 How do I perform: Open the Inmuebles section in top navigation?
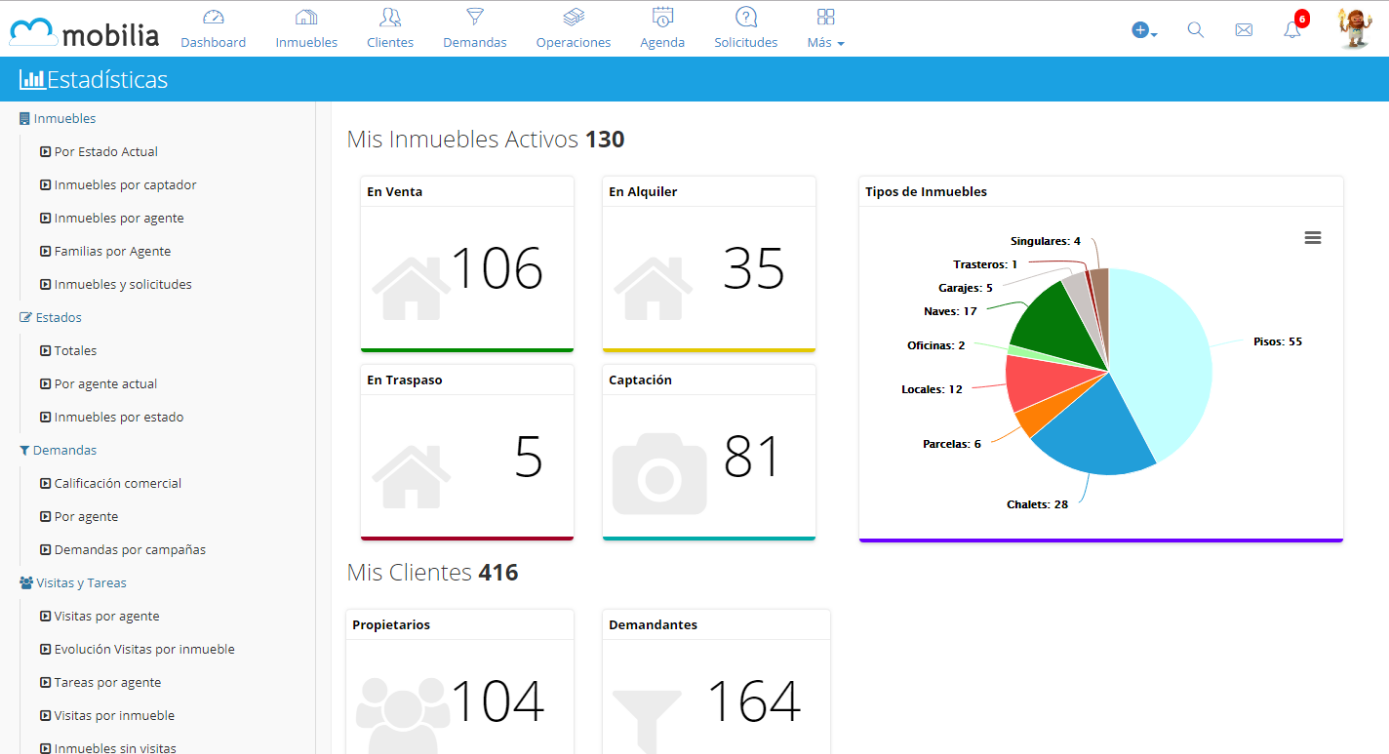coord(306,28)
